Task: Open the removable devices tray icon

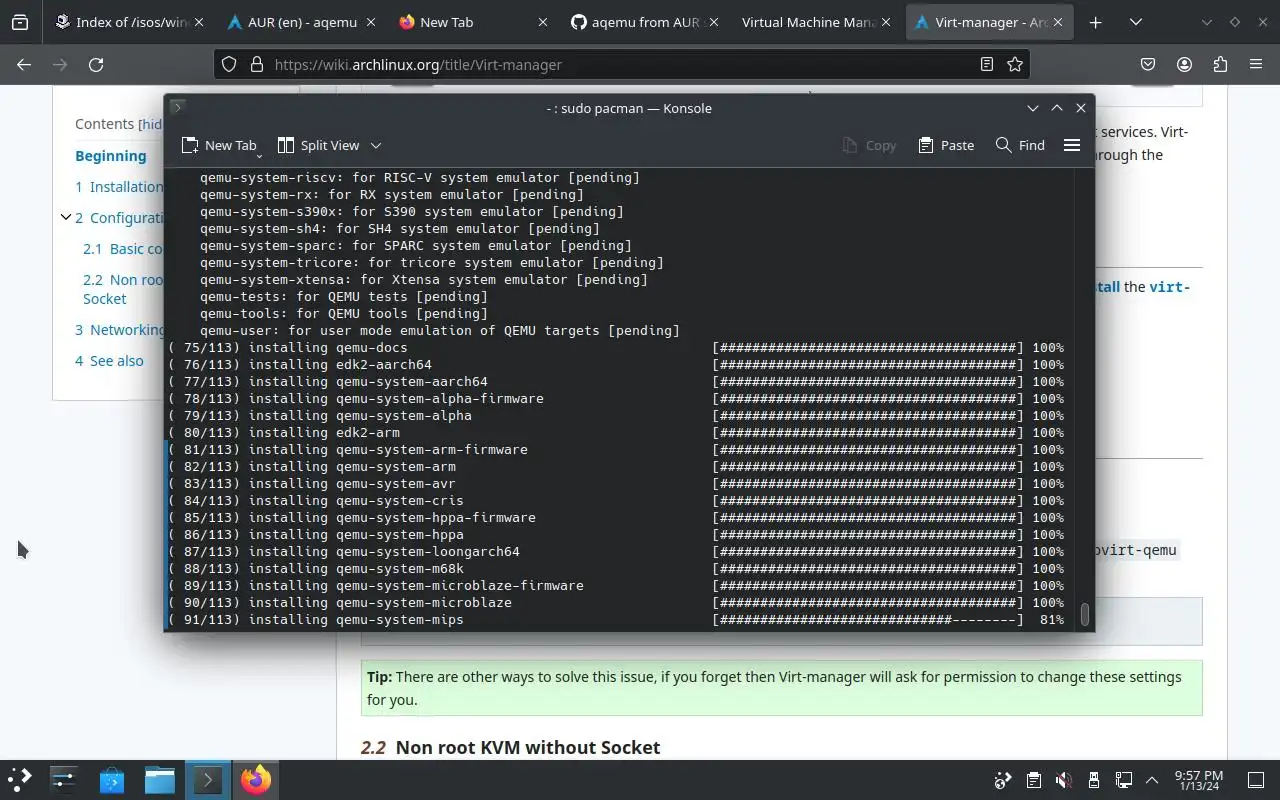Action: tap(1094, 780)
